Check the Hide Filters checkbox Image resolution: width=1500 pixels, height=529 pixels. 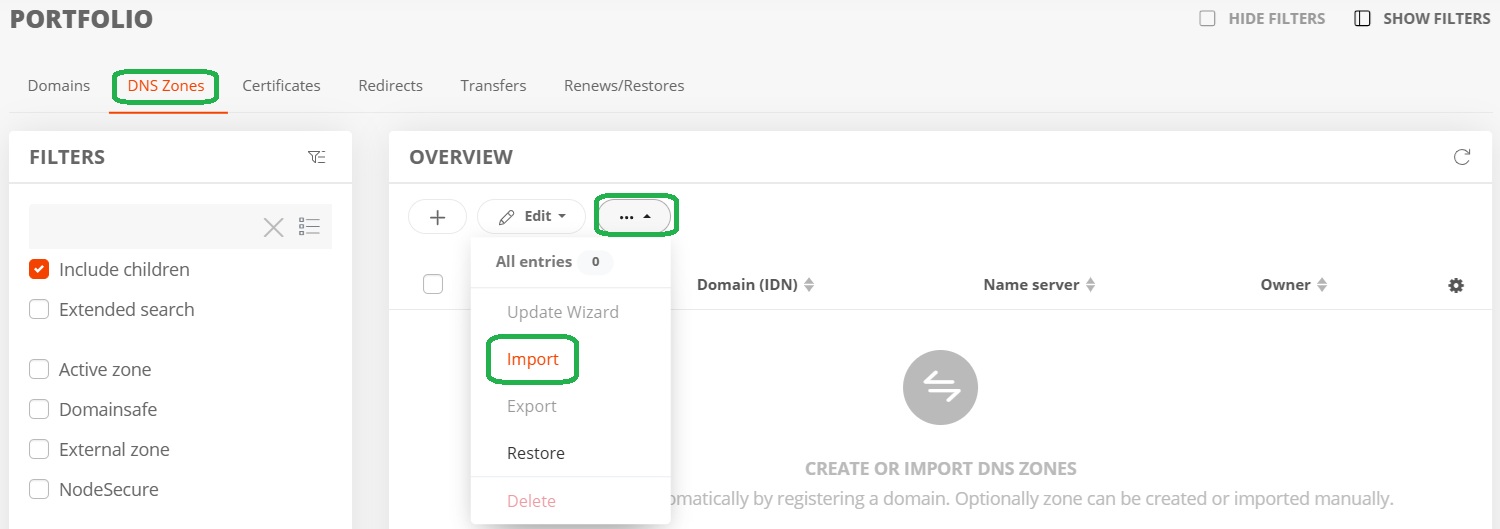tap(1207, 18)
